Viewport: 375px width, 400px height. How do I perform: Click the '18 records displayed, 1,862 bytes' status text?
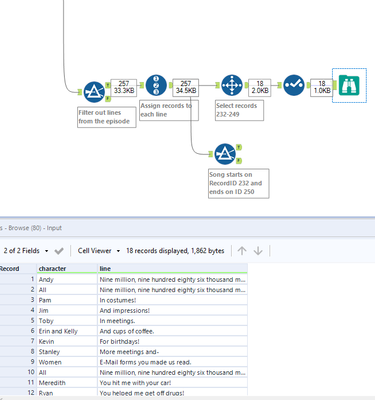pos(175,251)
